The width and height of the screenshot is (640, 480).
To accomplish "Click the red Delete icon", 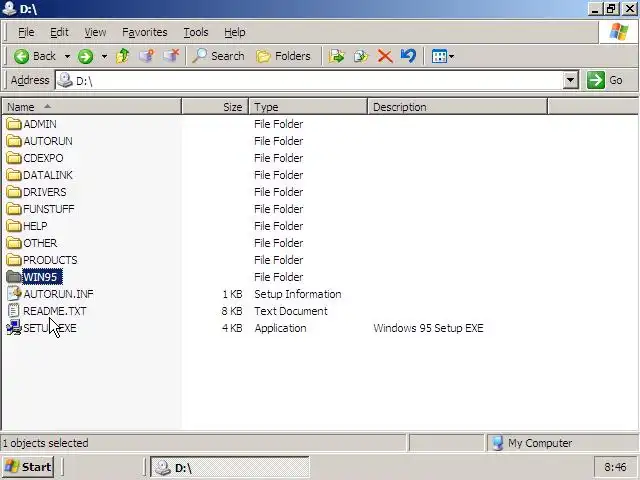I will (x=384, y=56).
